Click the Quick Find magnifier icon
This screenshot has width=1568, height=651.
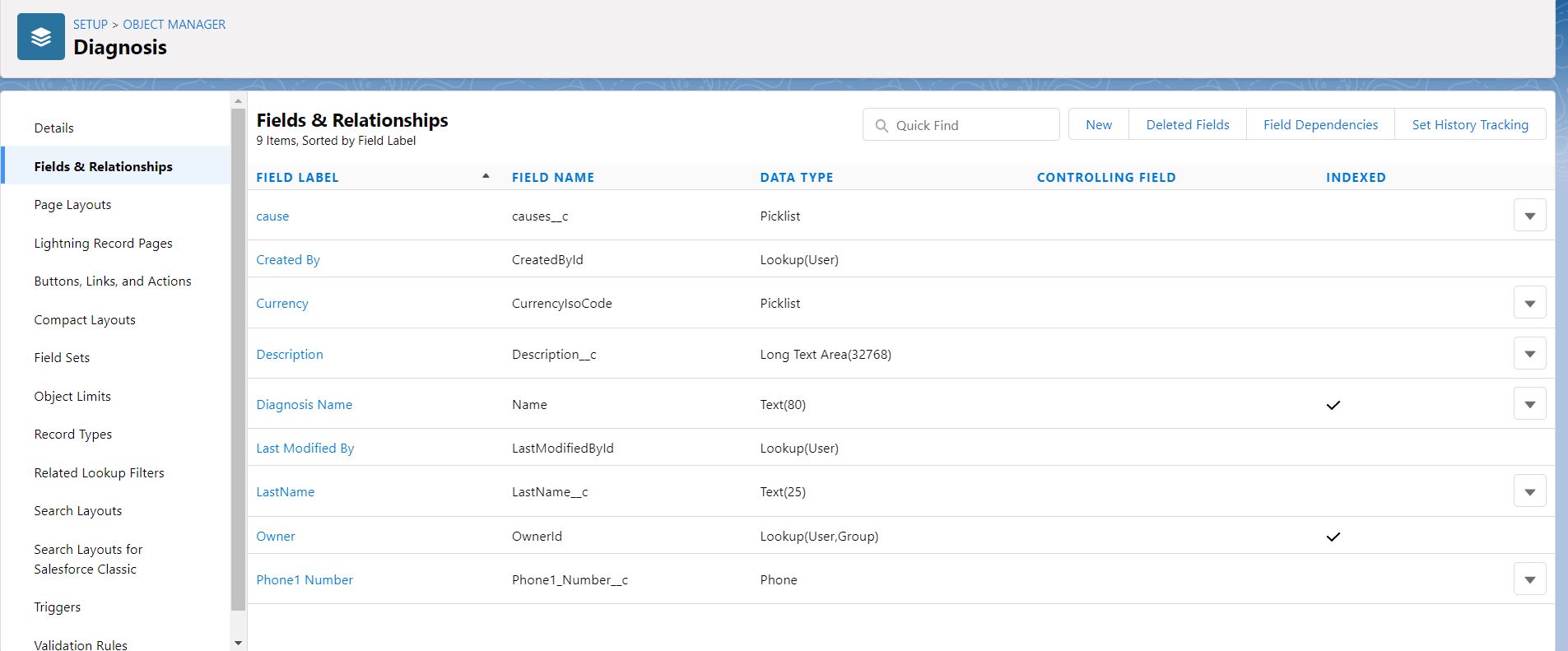[882, 126]
